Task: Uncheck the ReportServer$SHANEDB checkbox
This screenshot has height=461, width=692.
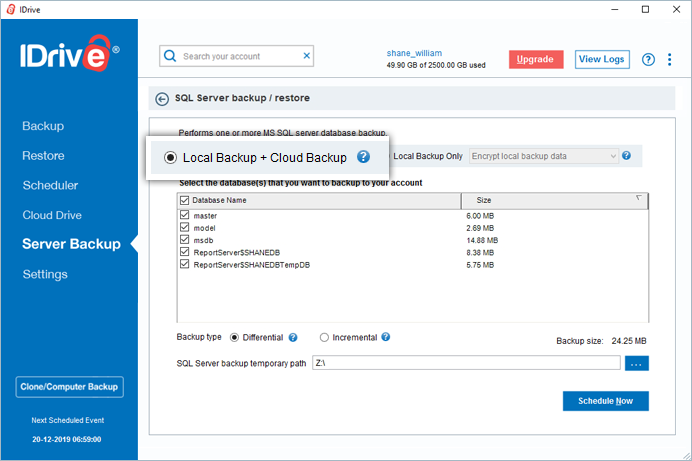Action: 184,252
